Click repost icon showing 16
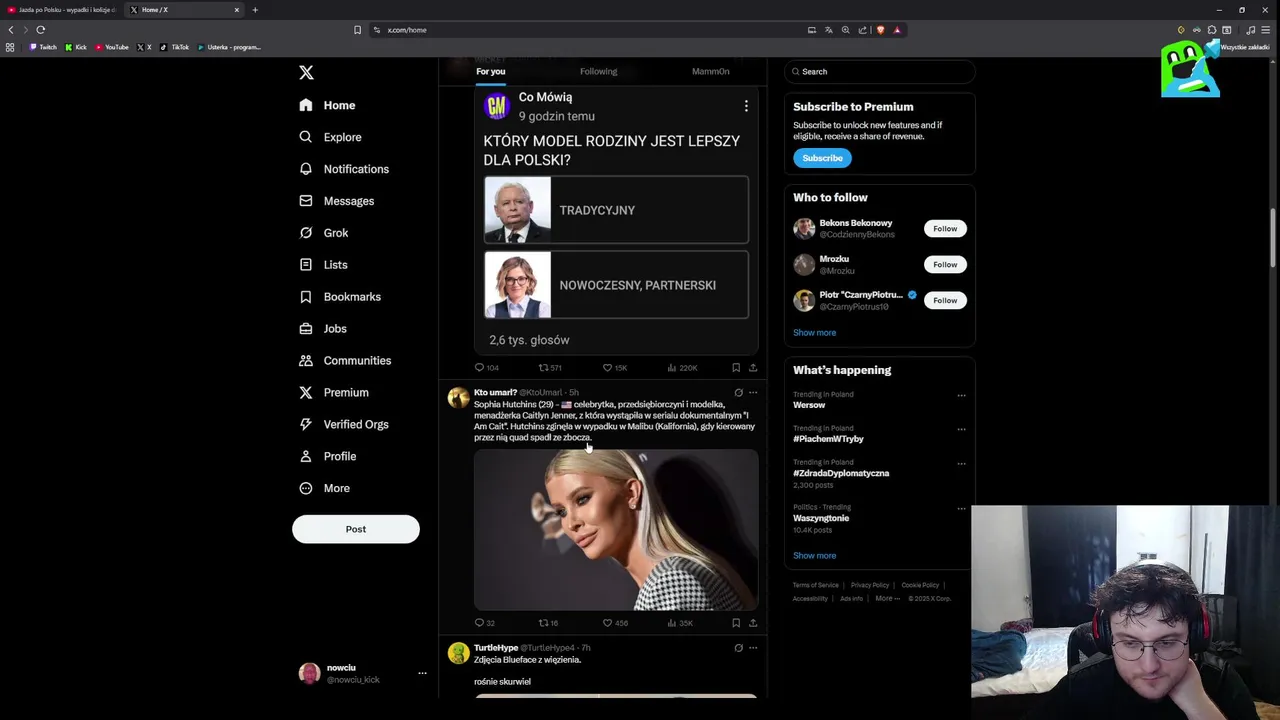This screenshot has height=720, width=1280. pos(543,623)
